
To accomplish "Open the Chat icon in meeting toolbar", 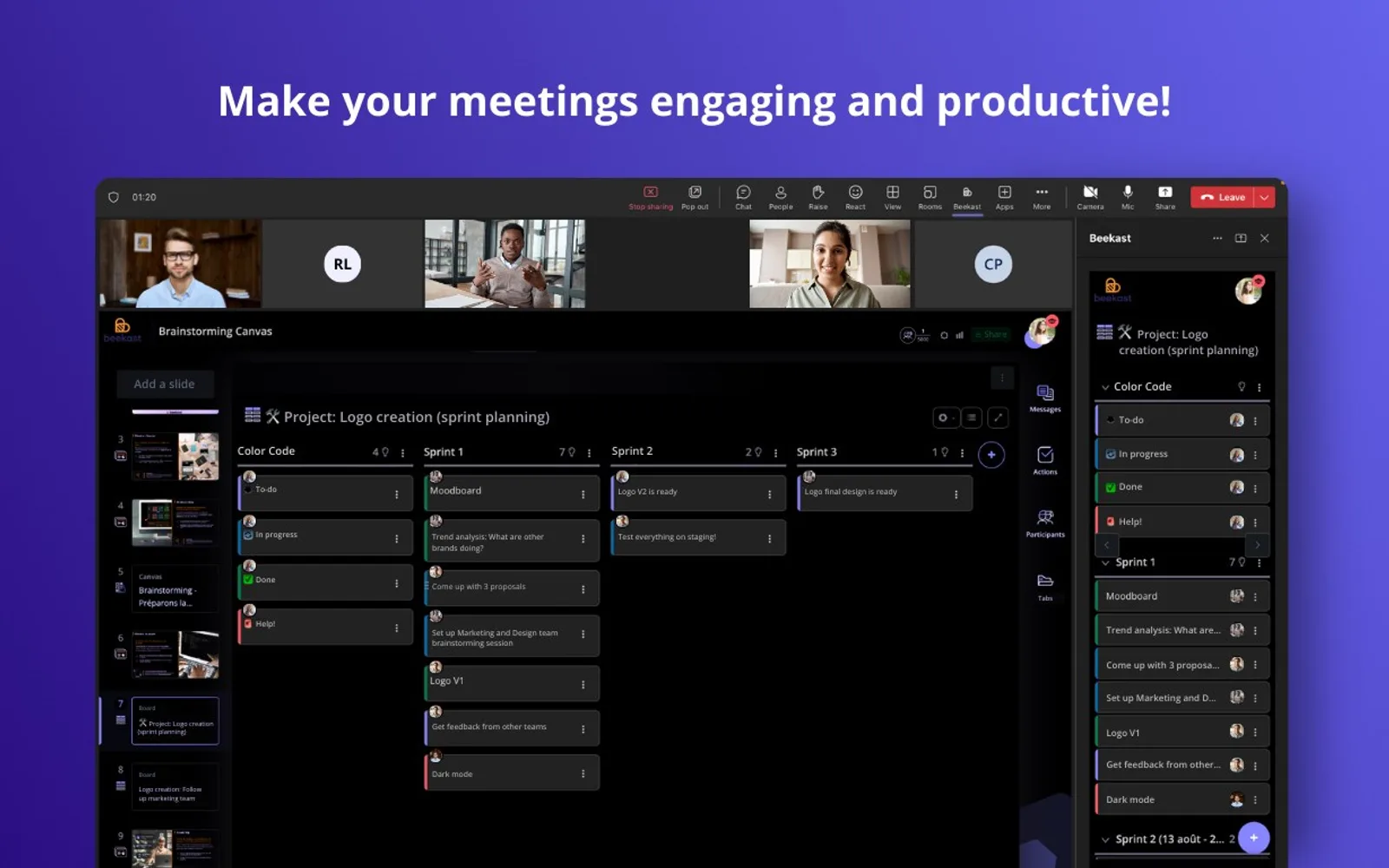I will click(743, 197).
